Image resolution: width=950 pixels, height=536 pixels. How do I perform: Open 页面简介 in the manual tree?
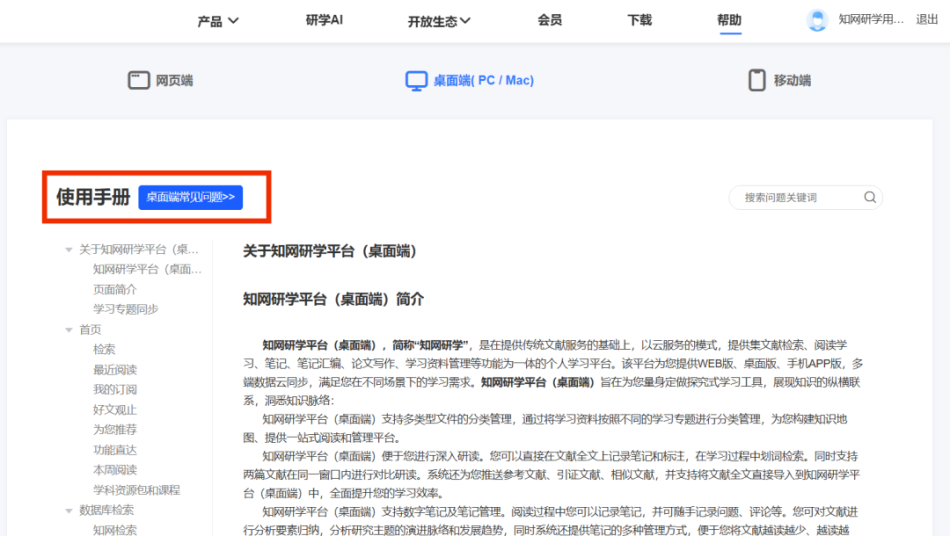coord(115,289)
